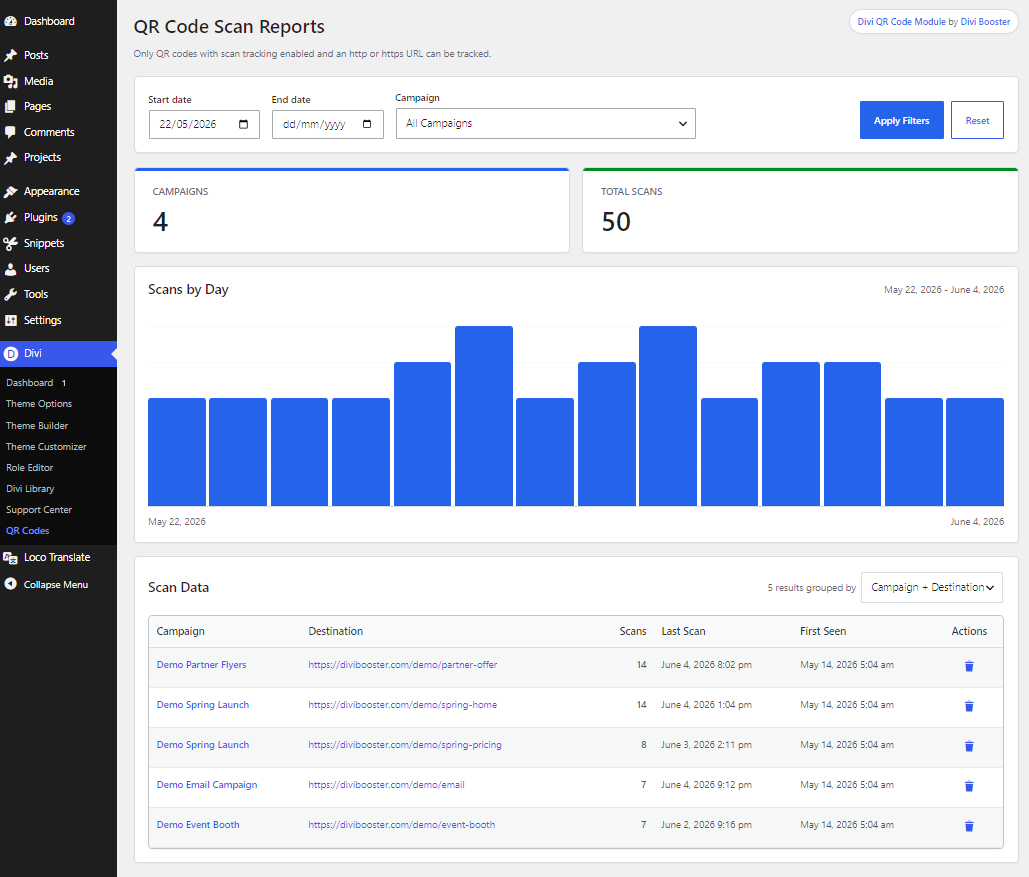Open Divi Support Center submenu item
The width and height of the screenshot is (1029, 877).
(x=39, y=509)
